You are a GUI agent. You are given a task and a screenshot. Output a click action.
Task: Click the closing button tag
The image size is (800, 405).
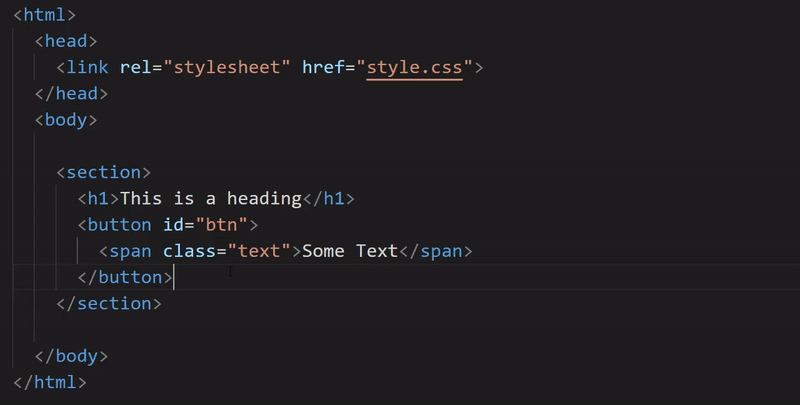pyautogui.click(x=125, y=277)
